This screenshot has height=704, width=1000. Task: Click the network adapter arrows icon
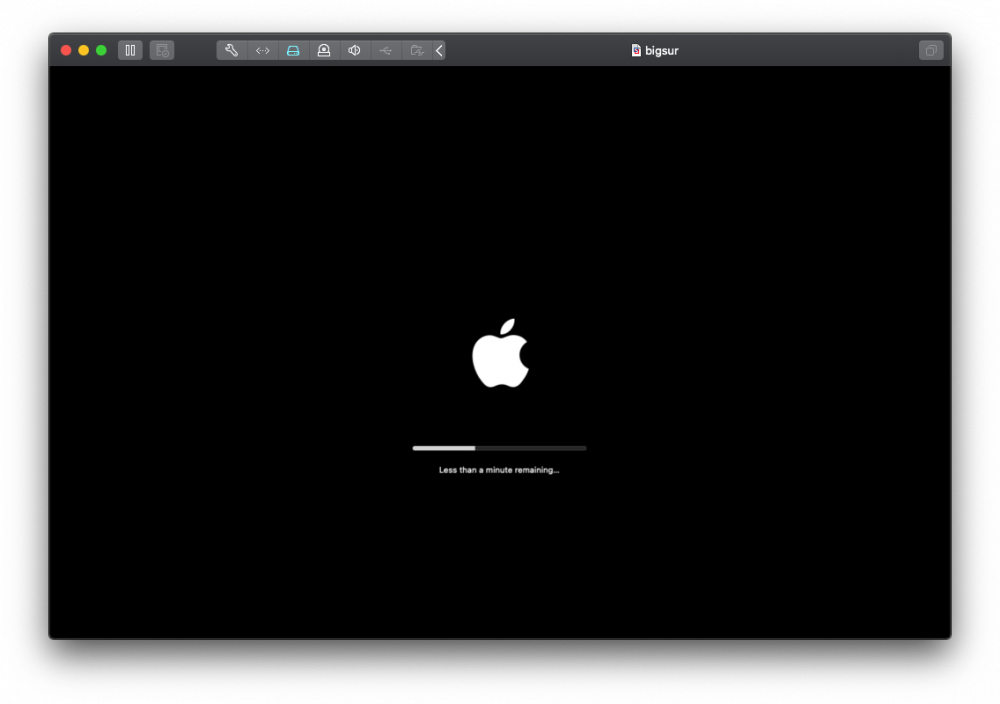[263, 50]
